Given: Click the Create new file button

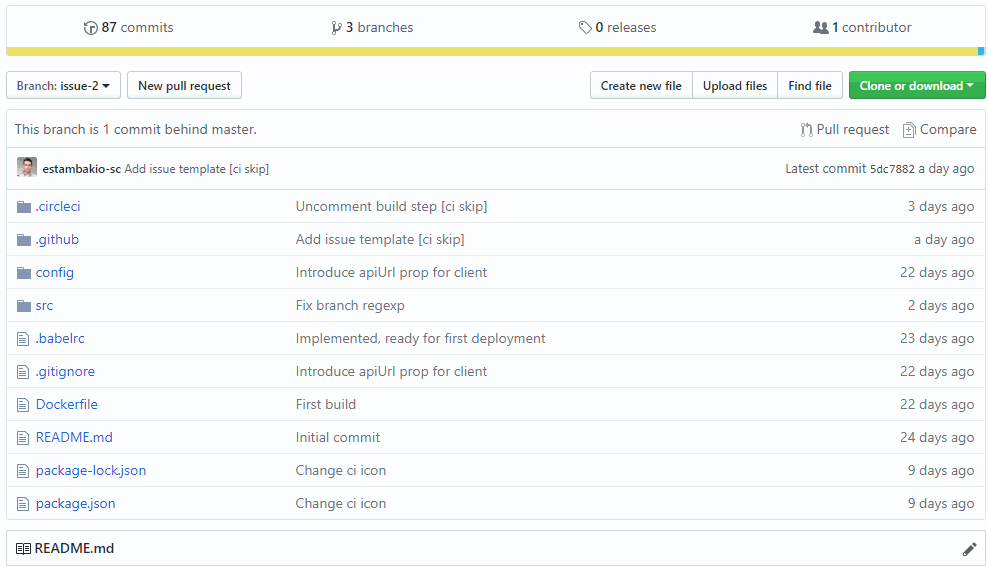Looking at the screenshot, I should (641, 86).
